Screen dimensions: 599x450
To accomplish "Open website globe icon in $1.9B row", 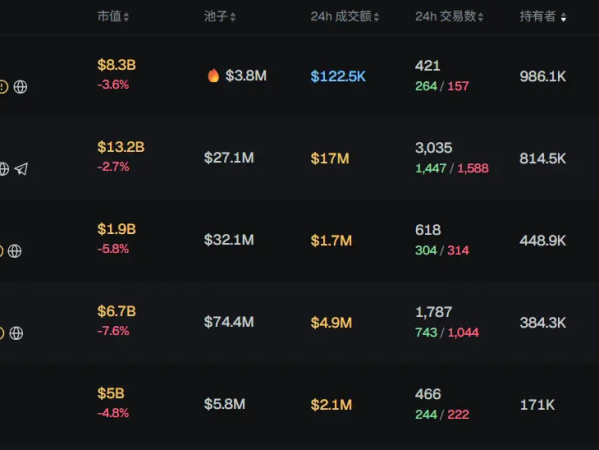I will click(x=15, y=251).
